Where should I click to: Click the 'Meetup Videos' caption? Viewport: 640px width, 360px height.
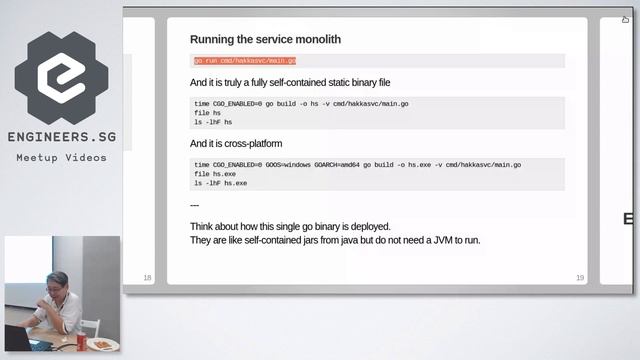tap(62, 158)
